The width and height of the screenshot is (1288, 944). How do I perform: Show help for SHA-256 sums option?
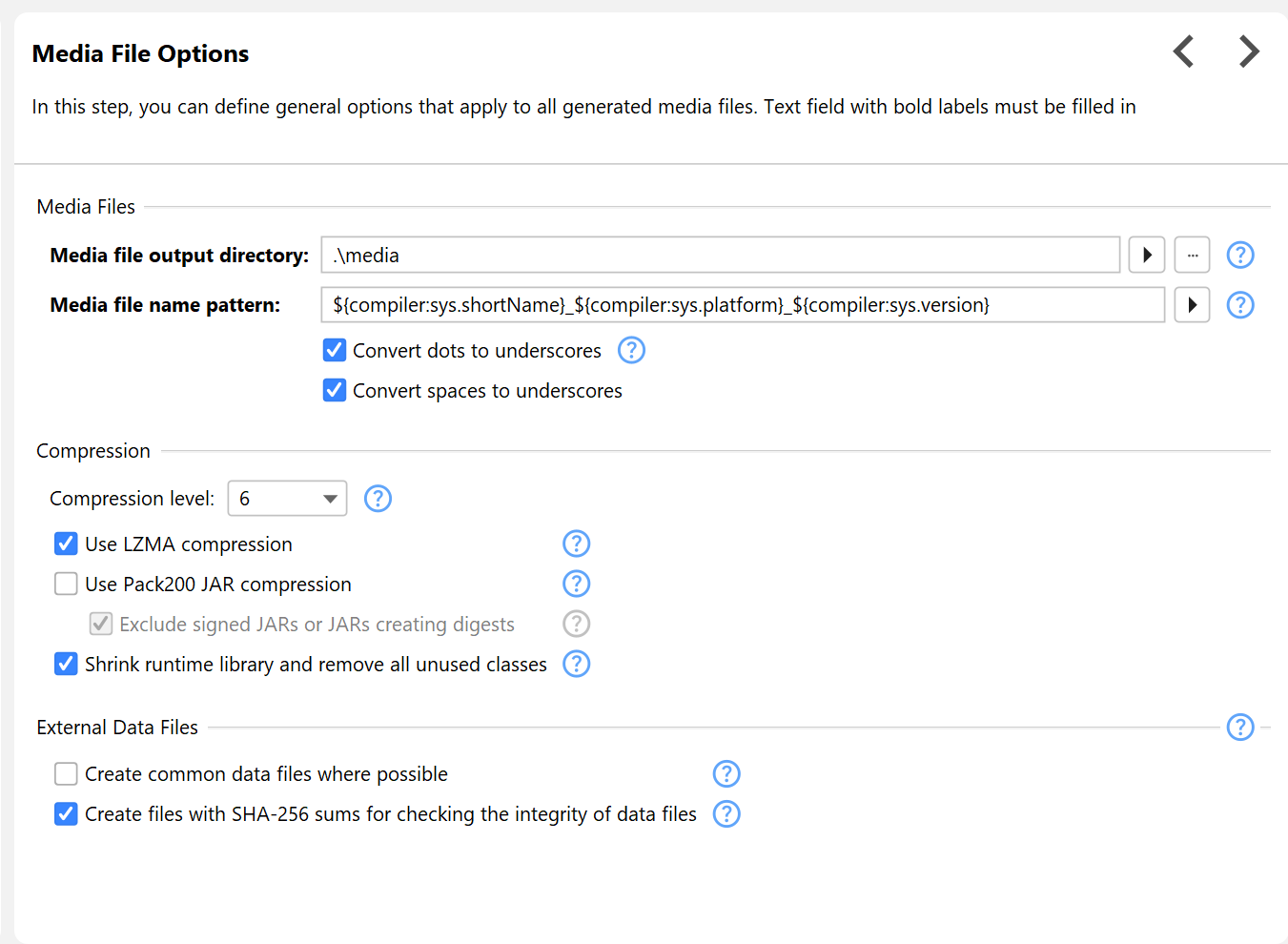(x=726, y=814)
